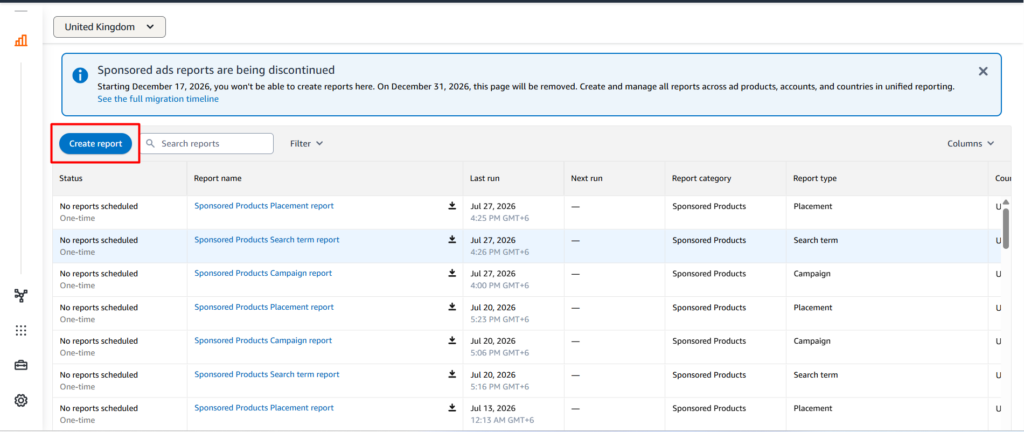The height and width of the screenshot is (432, 1024).
Task: Click the Search reports input field
Action: [208, 144]
